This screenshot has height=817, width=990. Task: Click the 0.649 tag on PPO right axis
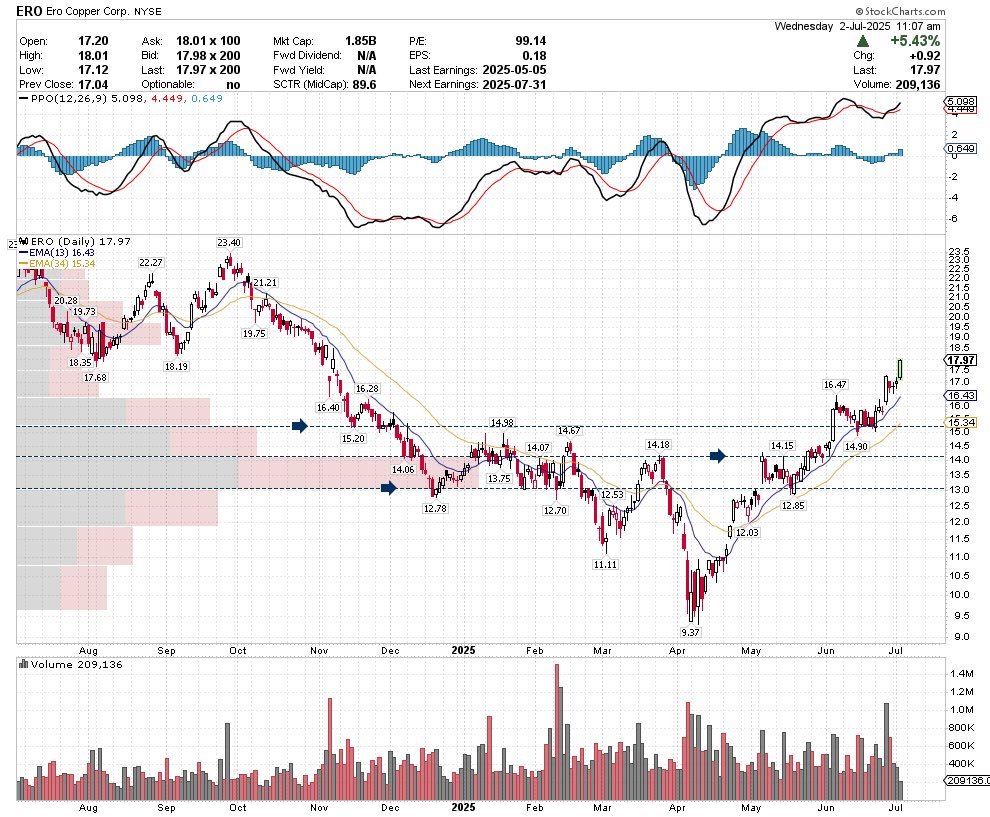click(x=961, y=148)
